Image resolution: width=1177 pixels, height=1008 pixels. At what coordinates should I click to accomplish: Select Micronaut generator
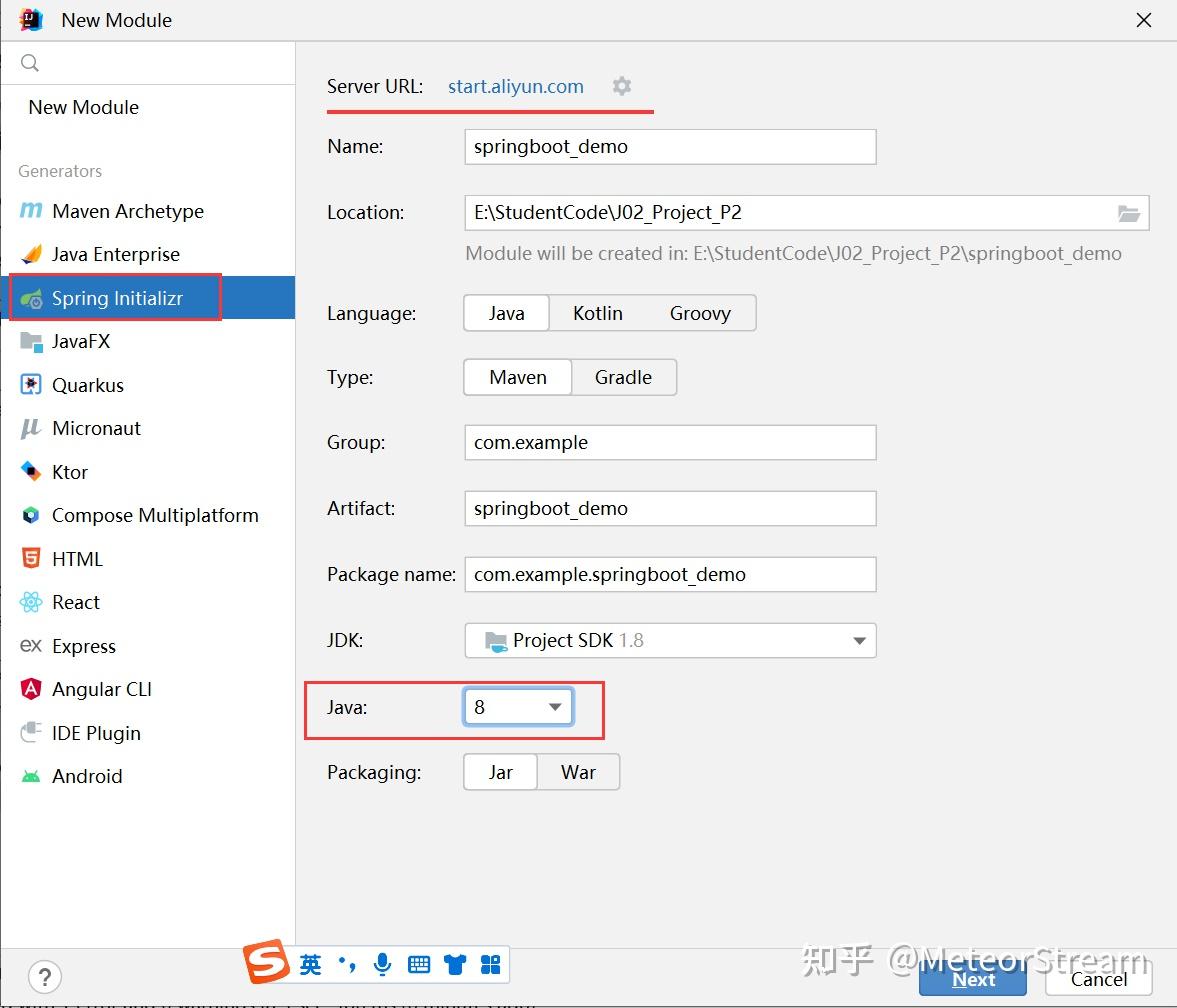(148, 429)
